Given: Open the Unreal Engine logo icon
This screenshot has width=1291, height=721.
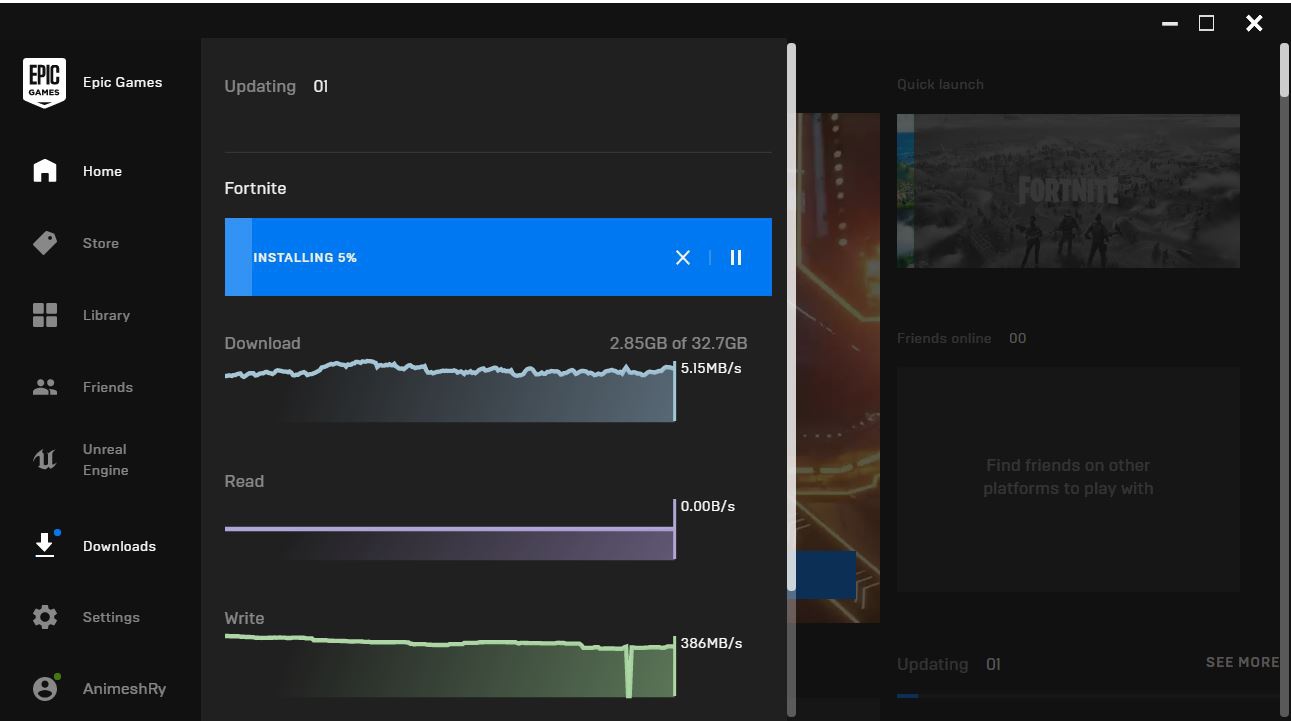Looking at the screenshot, I should coord(45,459).
